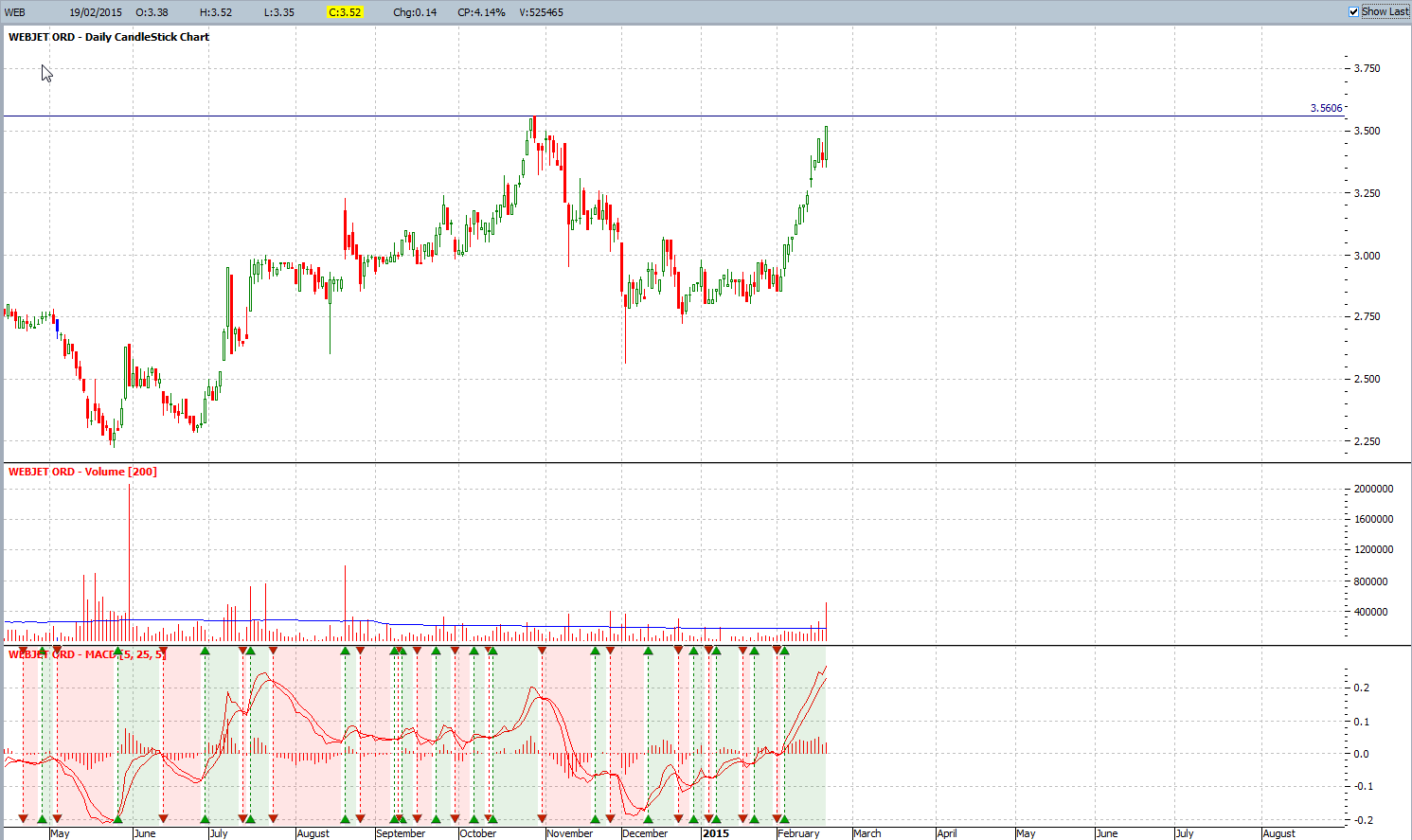Toggle the Show Last checkbox
Viewport: 1412px width, 840px height.
[x=1353, y=11]
